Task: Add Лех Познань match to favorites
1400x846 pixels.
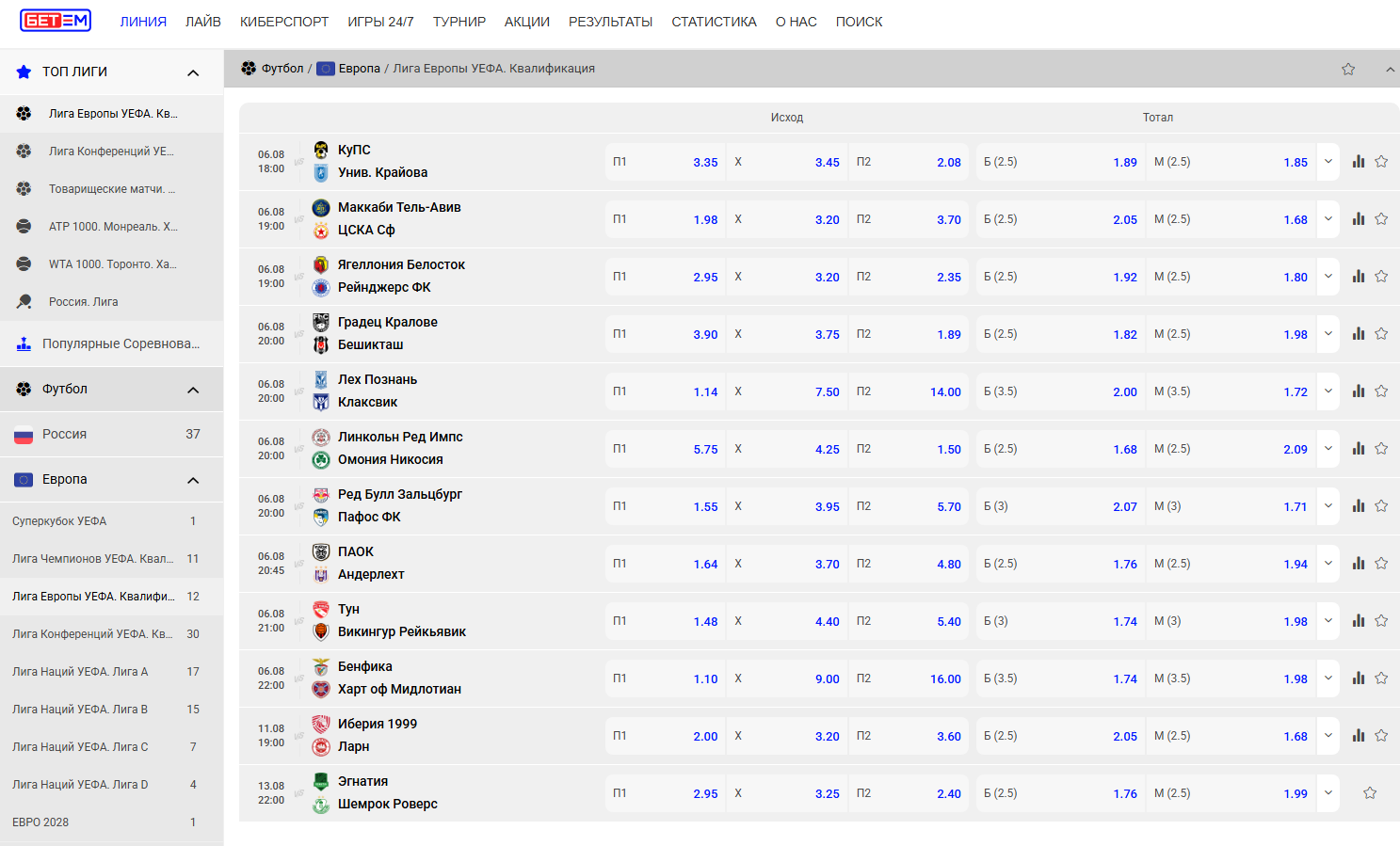Action: [1381, 391]
